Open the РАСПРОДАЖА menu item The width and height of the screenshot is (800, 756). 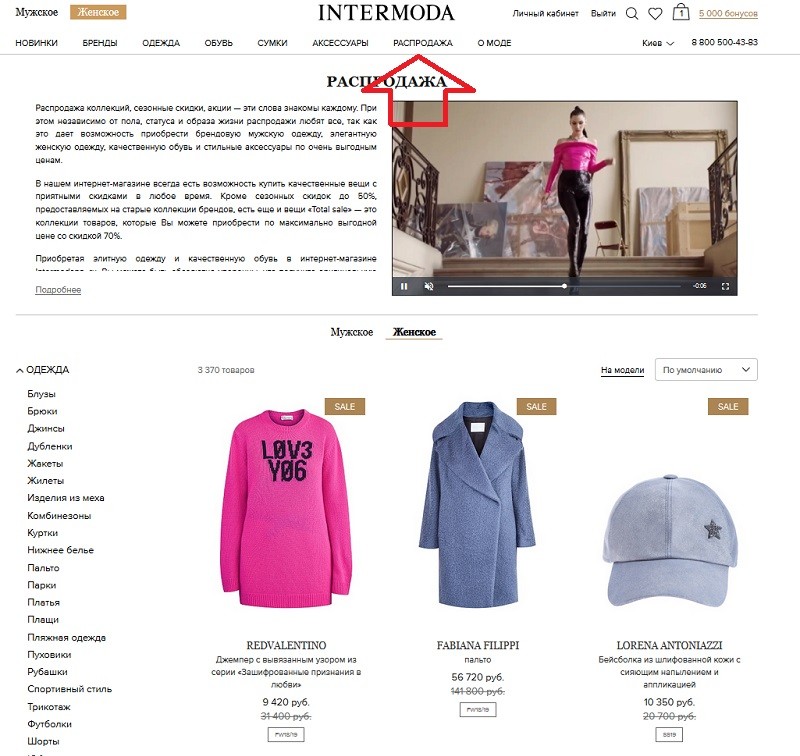tap(423, 43)
